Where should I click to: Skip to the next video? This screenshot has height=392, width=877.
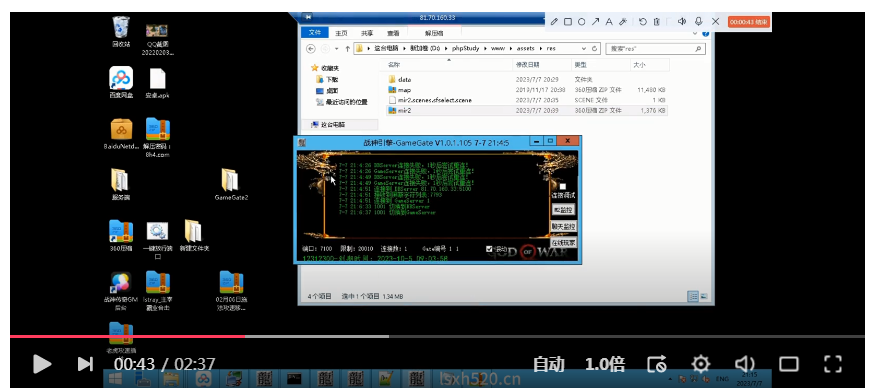[85, 364]
